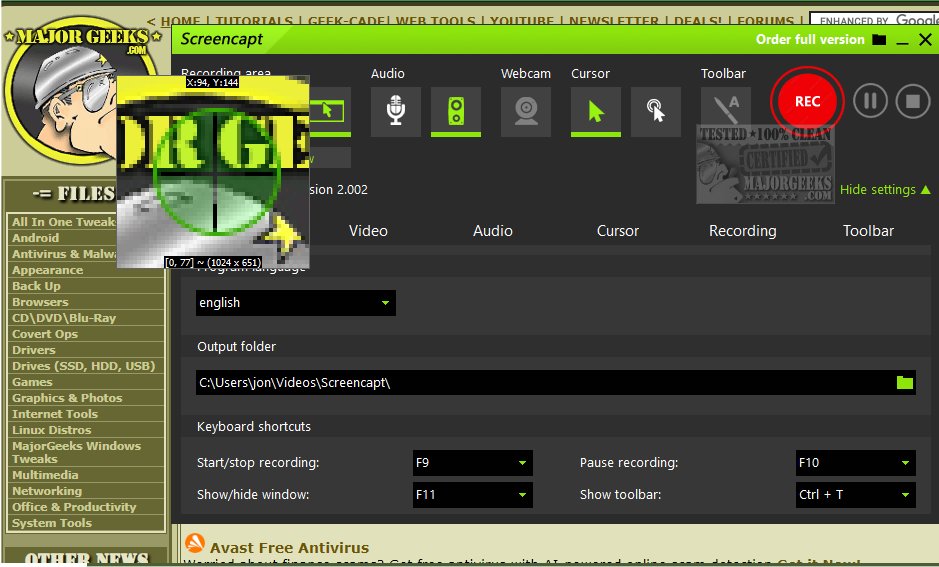
Task: Open Games category link
Action: coord(32,382)
